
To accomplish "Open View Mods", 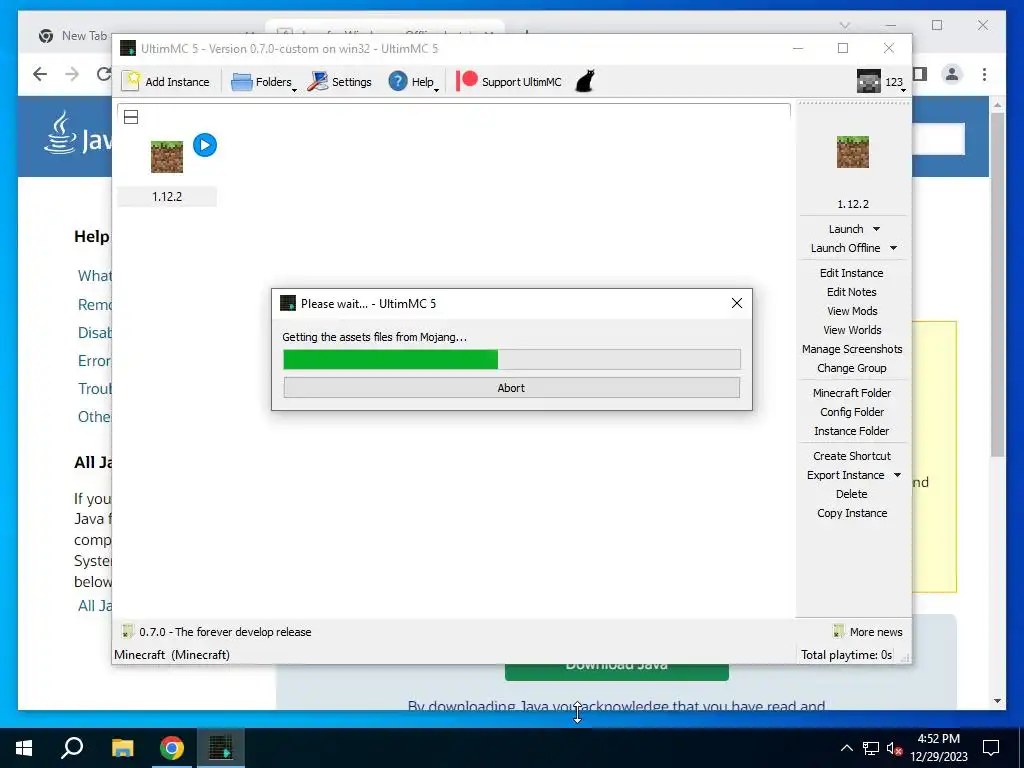I will 852,311.
